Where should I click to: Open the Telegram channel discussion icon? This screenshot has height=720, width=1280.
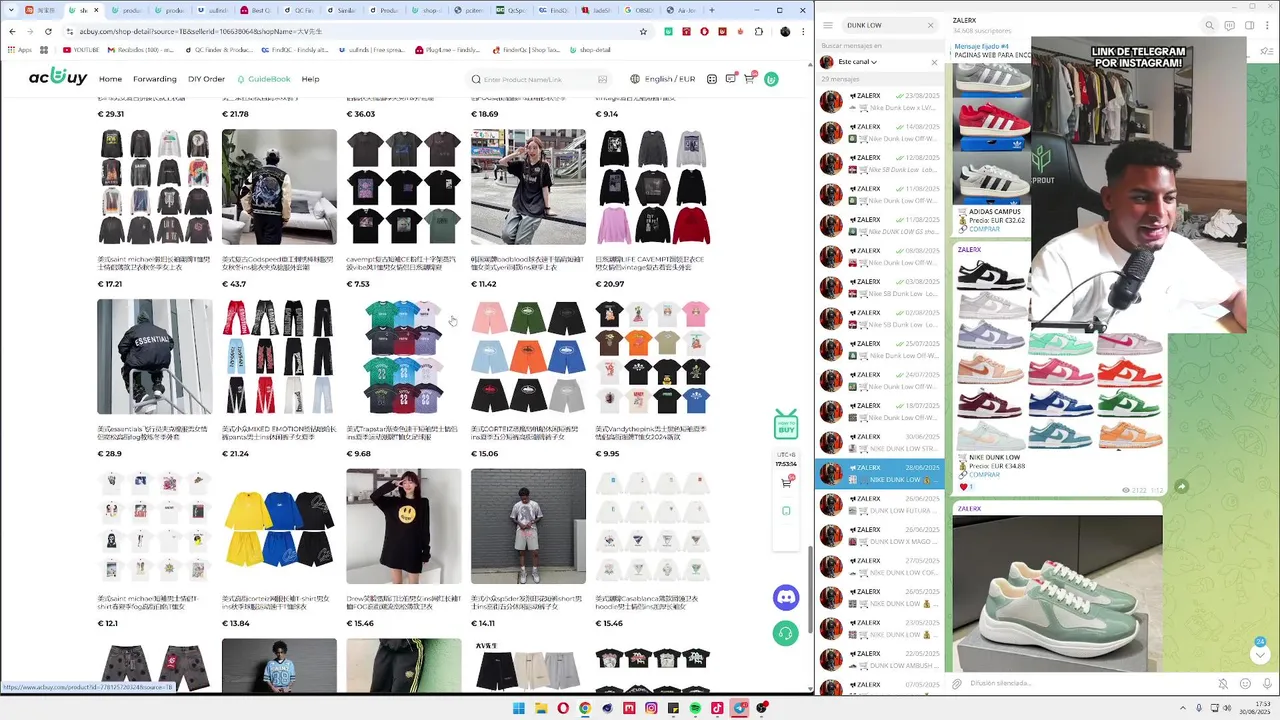coord(1229,25)
